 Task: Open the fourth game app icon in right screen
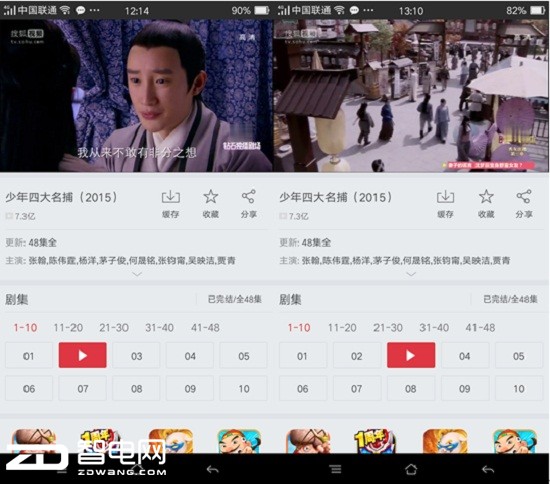(x=514, y=441)
